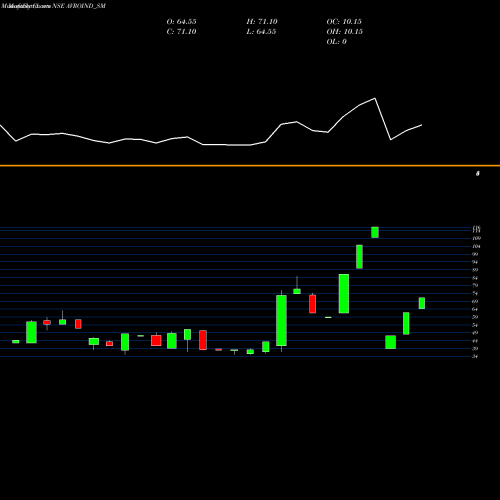Click the 44 price axis label
Image resolution: width=500 pixels, height=500 pixels.
tap(475, 341)
